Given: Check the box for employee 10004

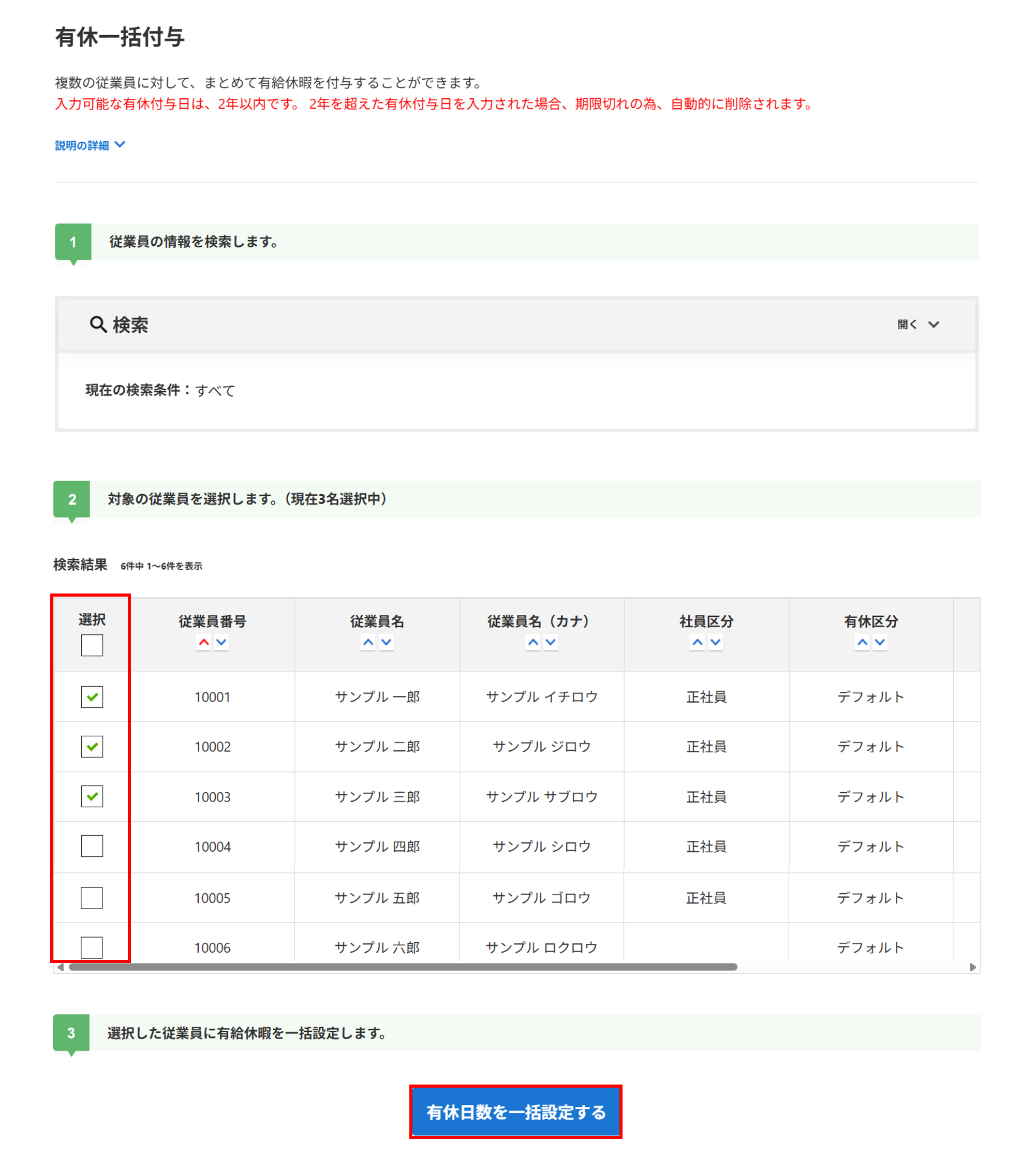Looking at the screenshot, I should coord(92,845).
